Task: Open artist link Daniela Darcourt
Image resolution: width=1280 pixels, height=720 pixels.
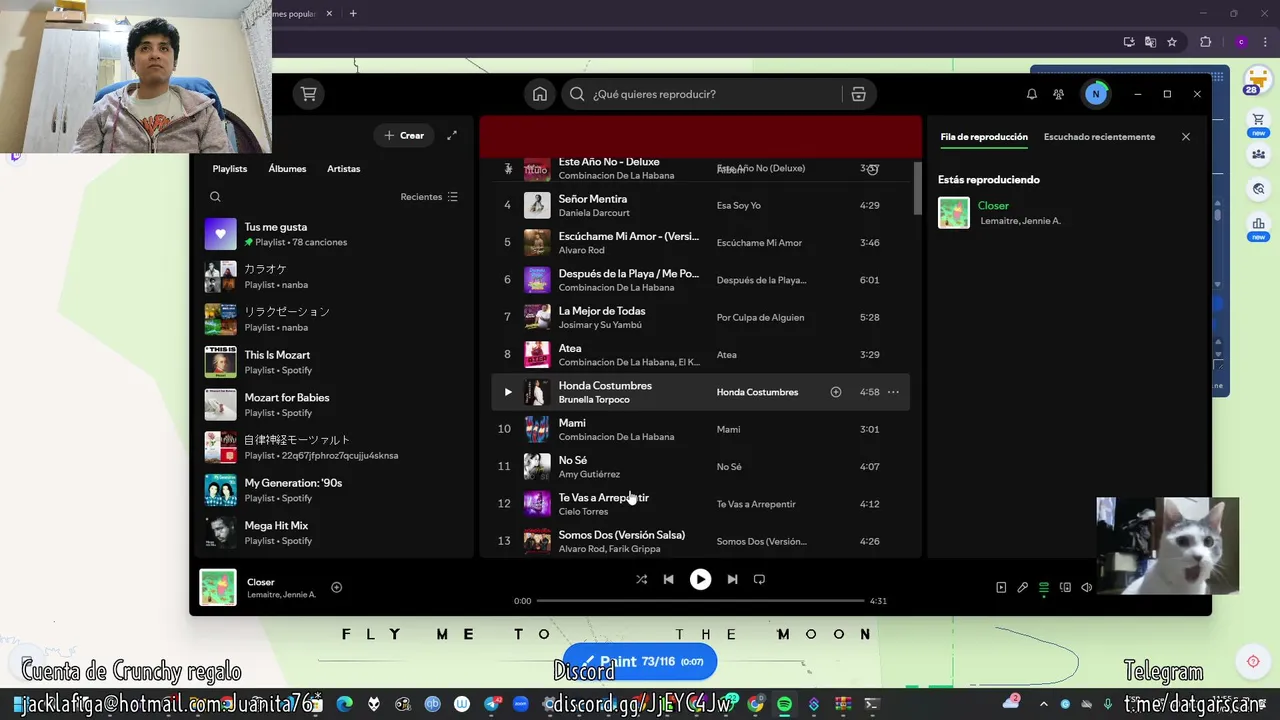Action: coord(594,213)
